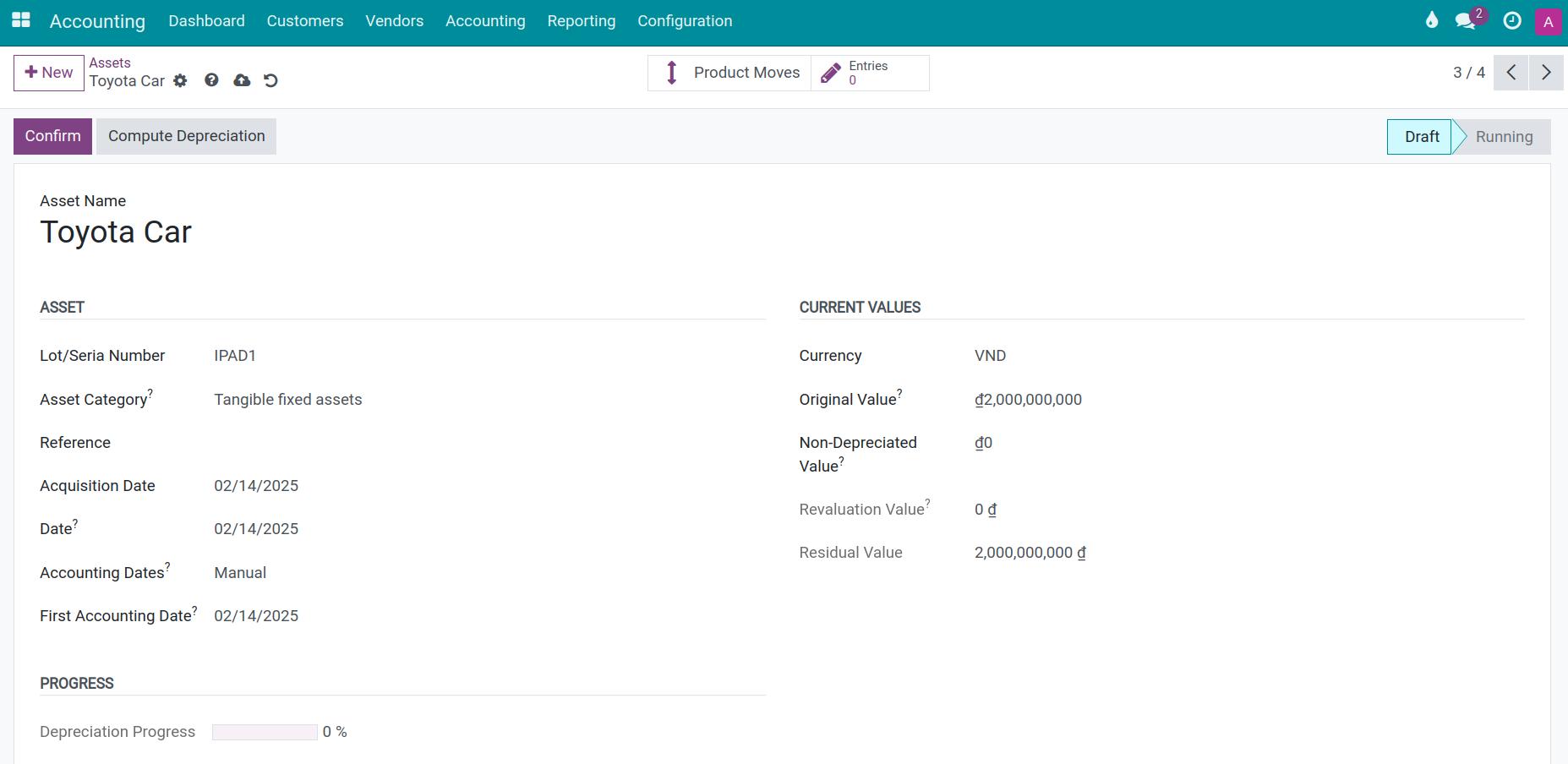Open the apps grid home menu icon

point(21,20)
